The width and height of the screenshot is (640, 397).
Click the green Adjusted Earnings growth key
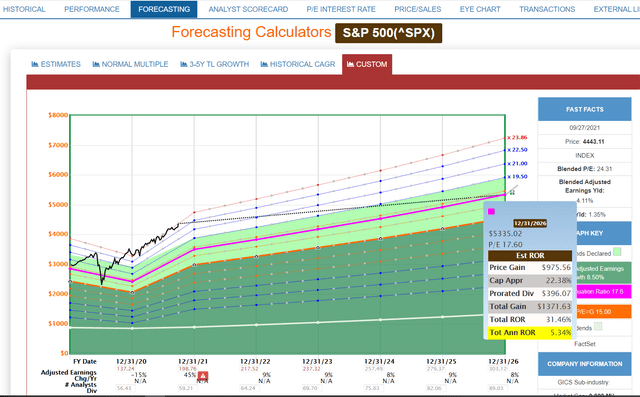click(603, 273)
